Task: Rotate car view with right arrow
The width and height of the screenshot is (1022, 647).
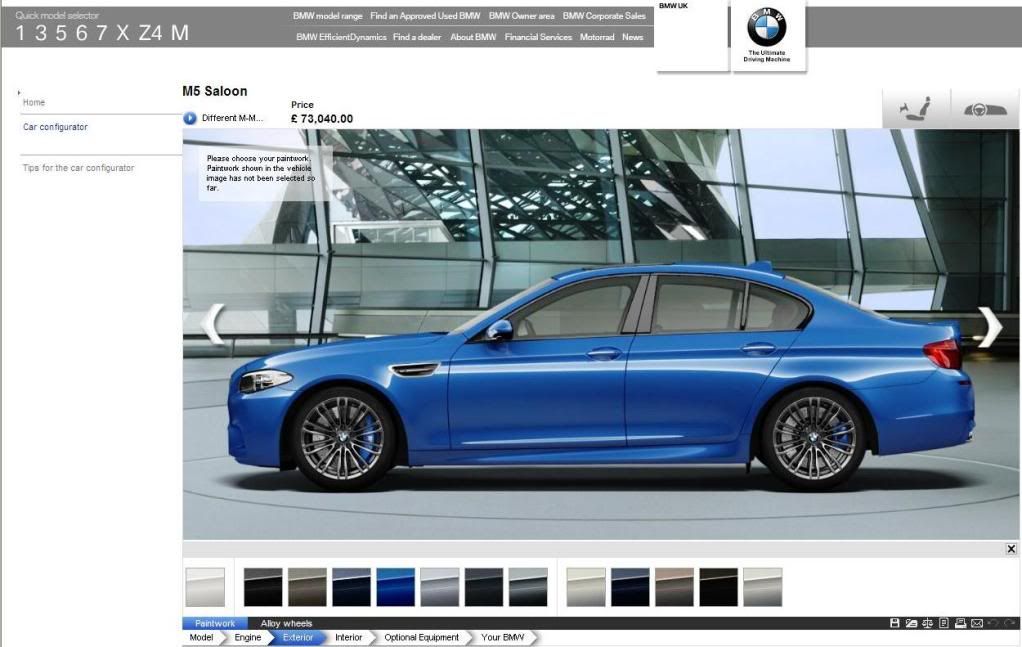Action: (x=990, y=326)
